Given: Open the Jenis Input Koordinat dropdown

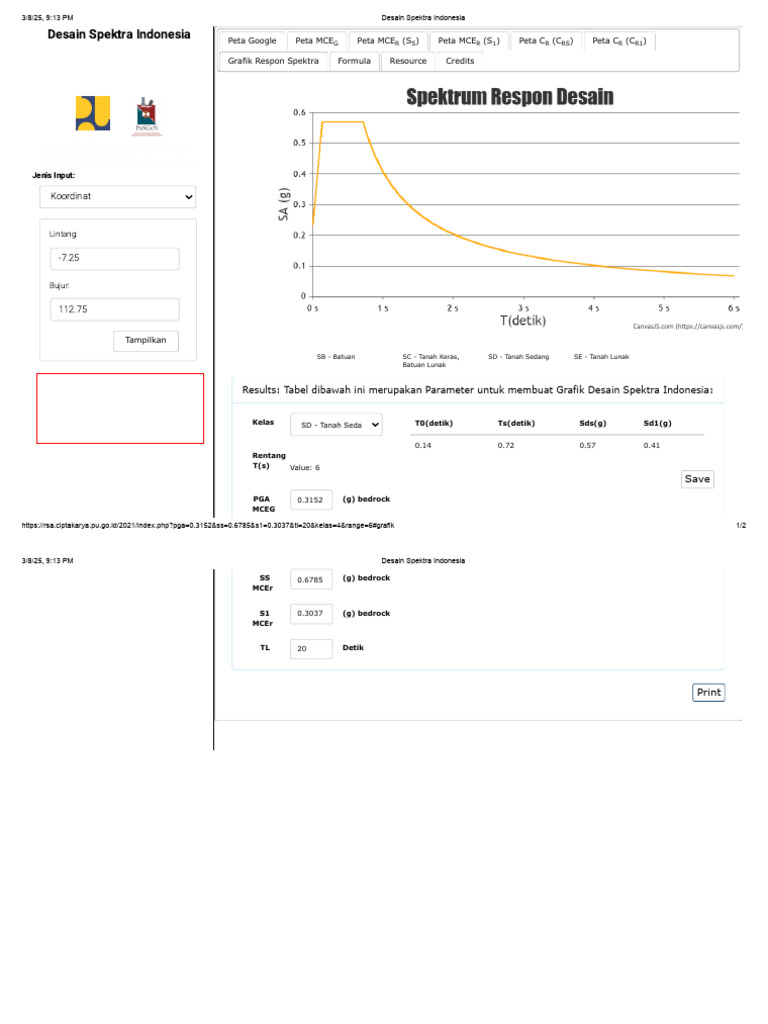Looking at the screenshot, I should tap(118, 197).
